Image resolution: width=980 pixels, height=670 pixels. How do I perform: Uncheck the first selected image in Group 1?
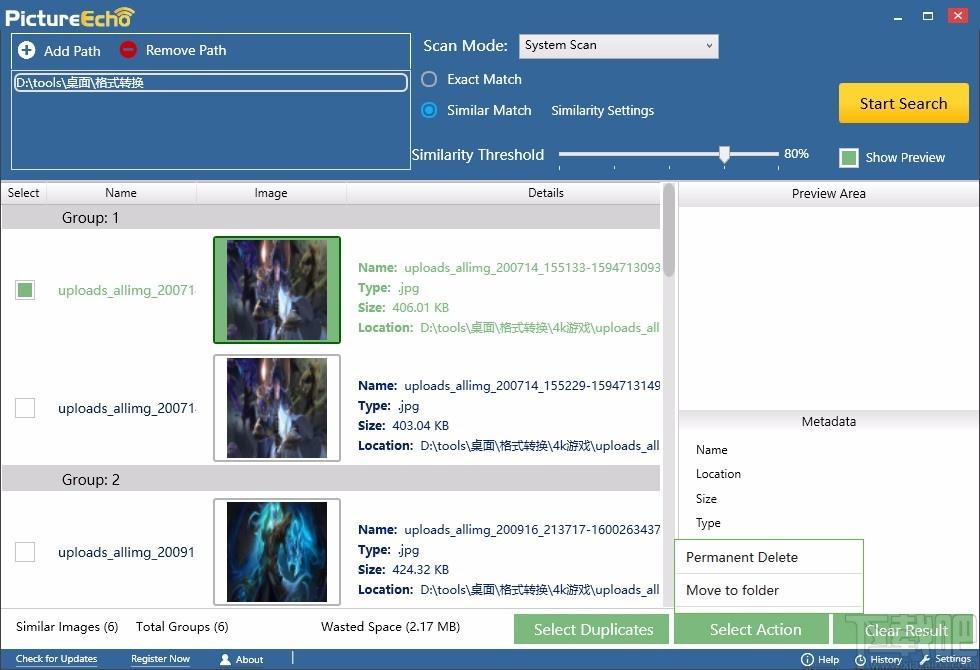pos(25,290)
